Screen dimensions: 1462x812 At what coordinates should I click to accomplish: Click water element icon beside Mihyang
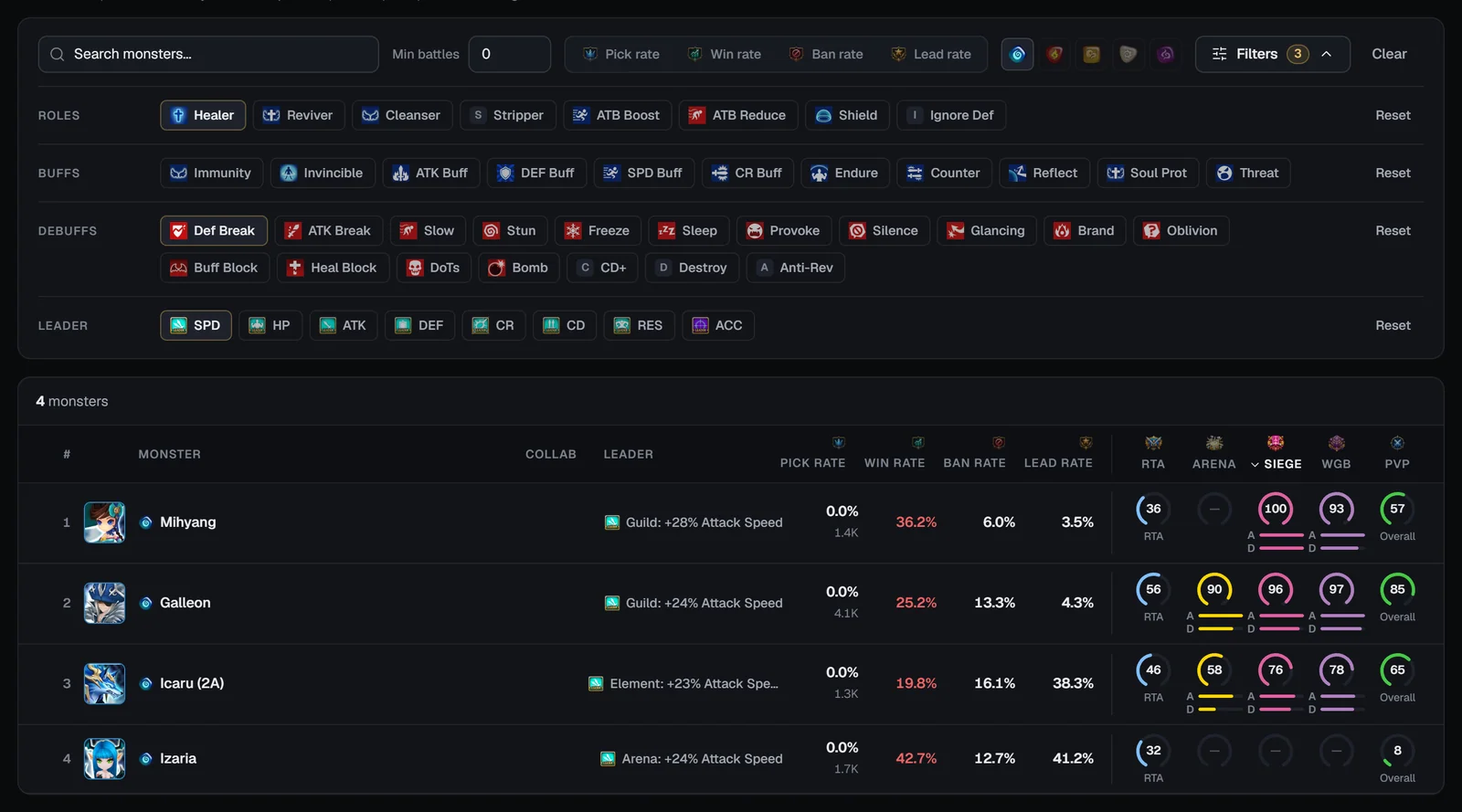[x=145, y=522]
